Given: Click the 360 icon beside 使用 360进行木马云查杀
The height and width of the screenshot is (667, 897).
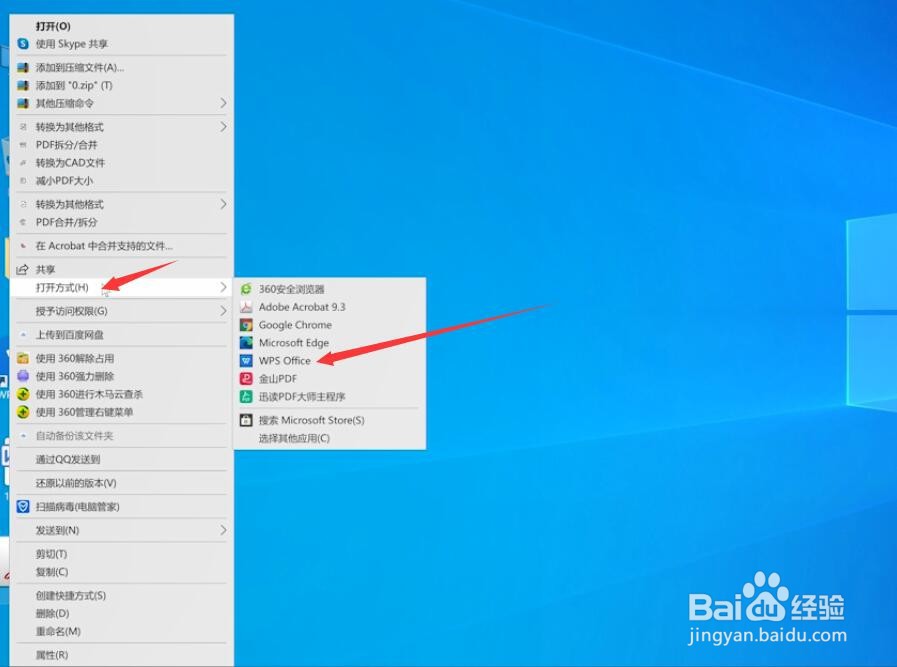Looking at the screenshot, I should tap(23, 394).
